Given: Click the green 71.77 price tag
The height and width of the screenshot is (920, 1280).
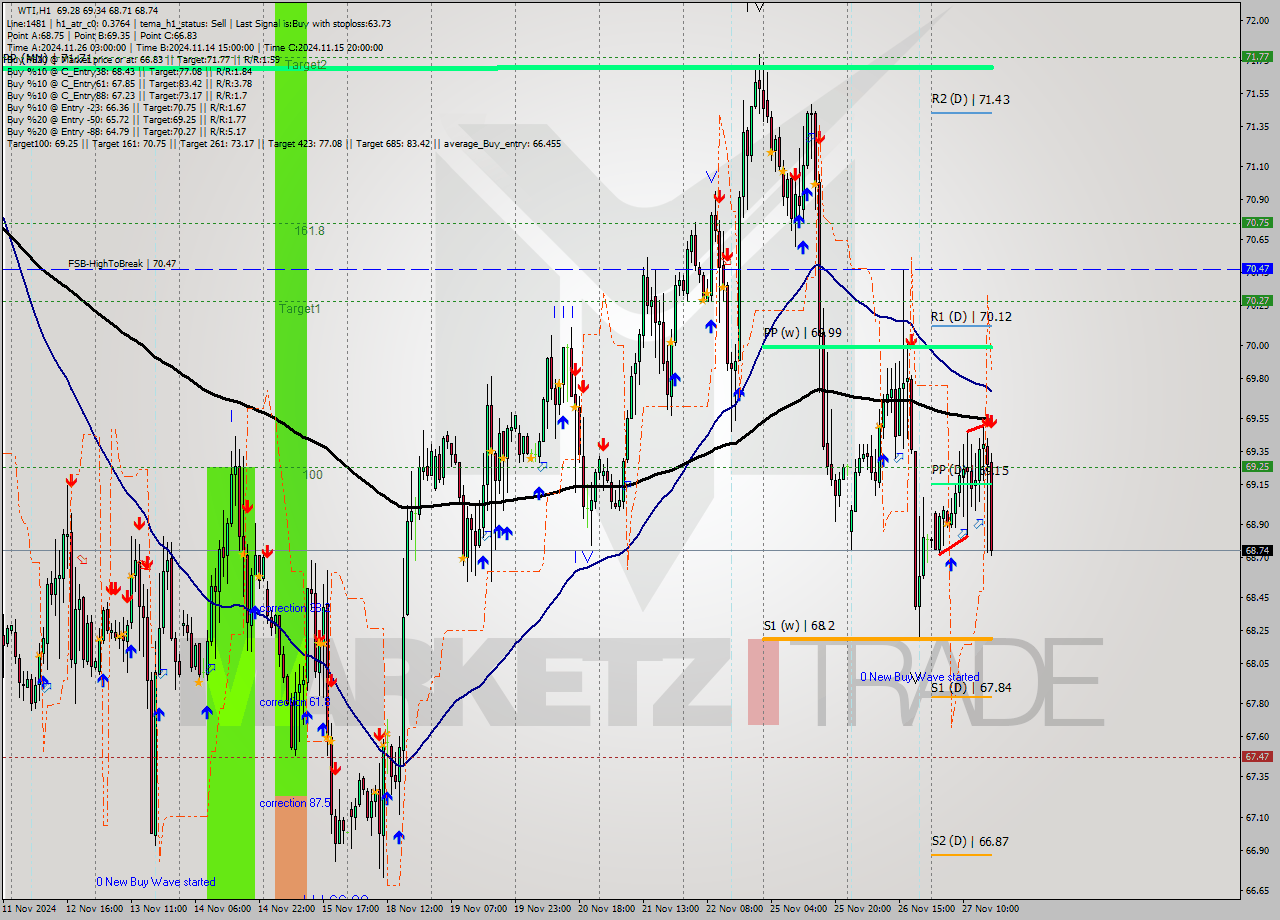Looking at the screenshot, I should click(x=1257, y=57).
